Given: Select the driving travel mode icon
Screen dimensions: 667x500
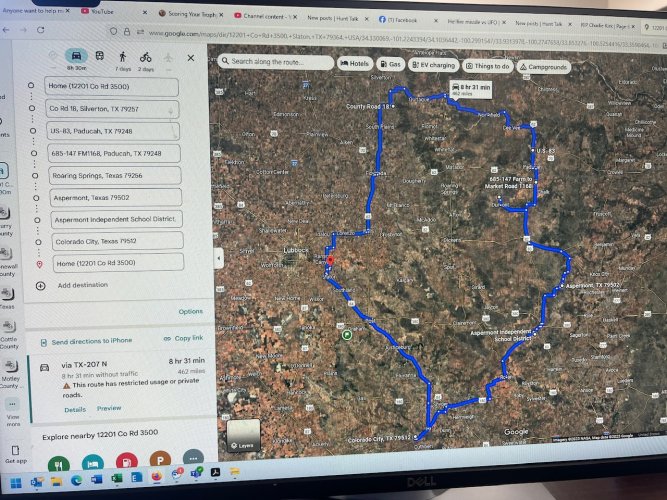Looking at the screenshot, I should pos(75,56).
